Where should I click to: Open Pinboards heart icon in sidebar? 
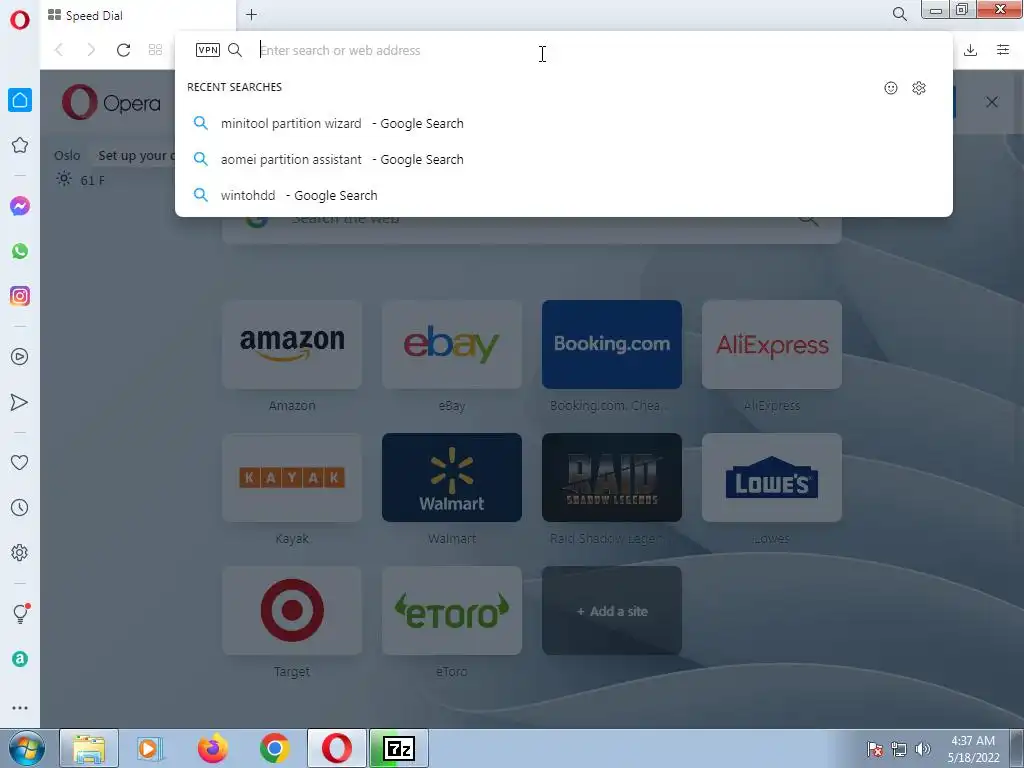(20, 462)
